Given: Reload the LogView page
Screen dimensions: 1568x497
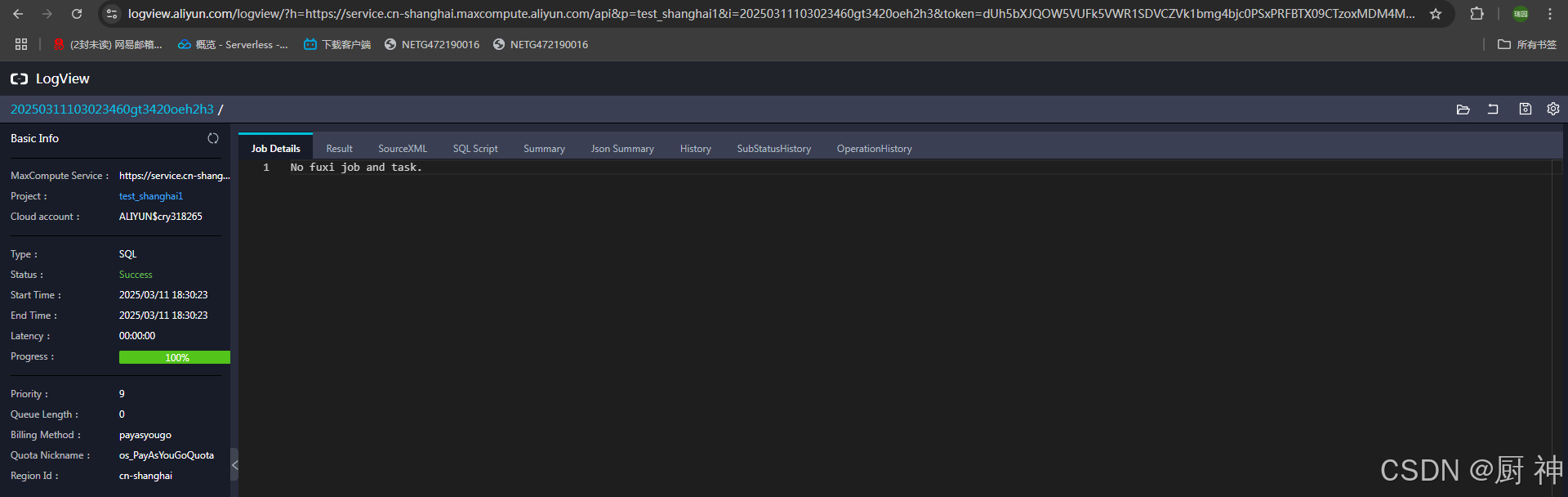Looking at the screenshot, I should (77, 14).
